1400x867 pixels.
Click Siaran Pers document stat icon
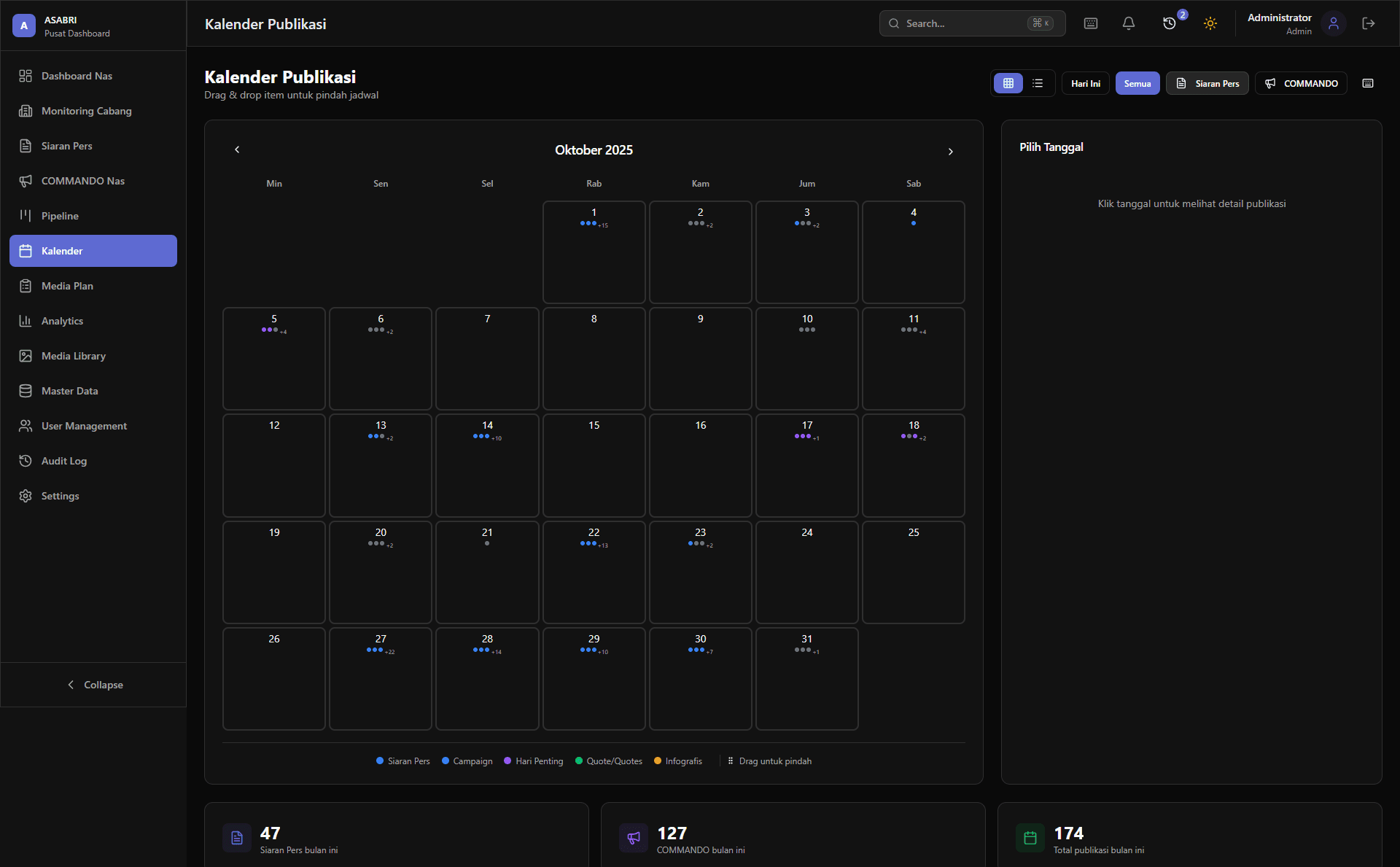[x=237, y=839]
